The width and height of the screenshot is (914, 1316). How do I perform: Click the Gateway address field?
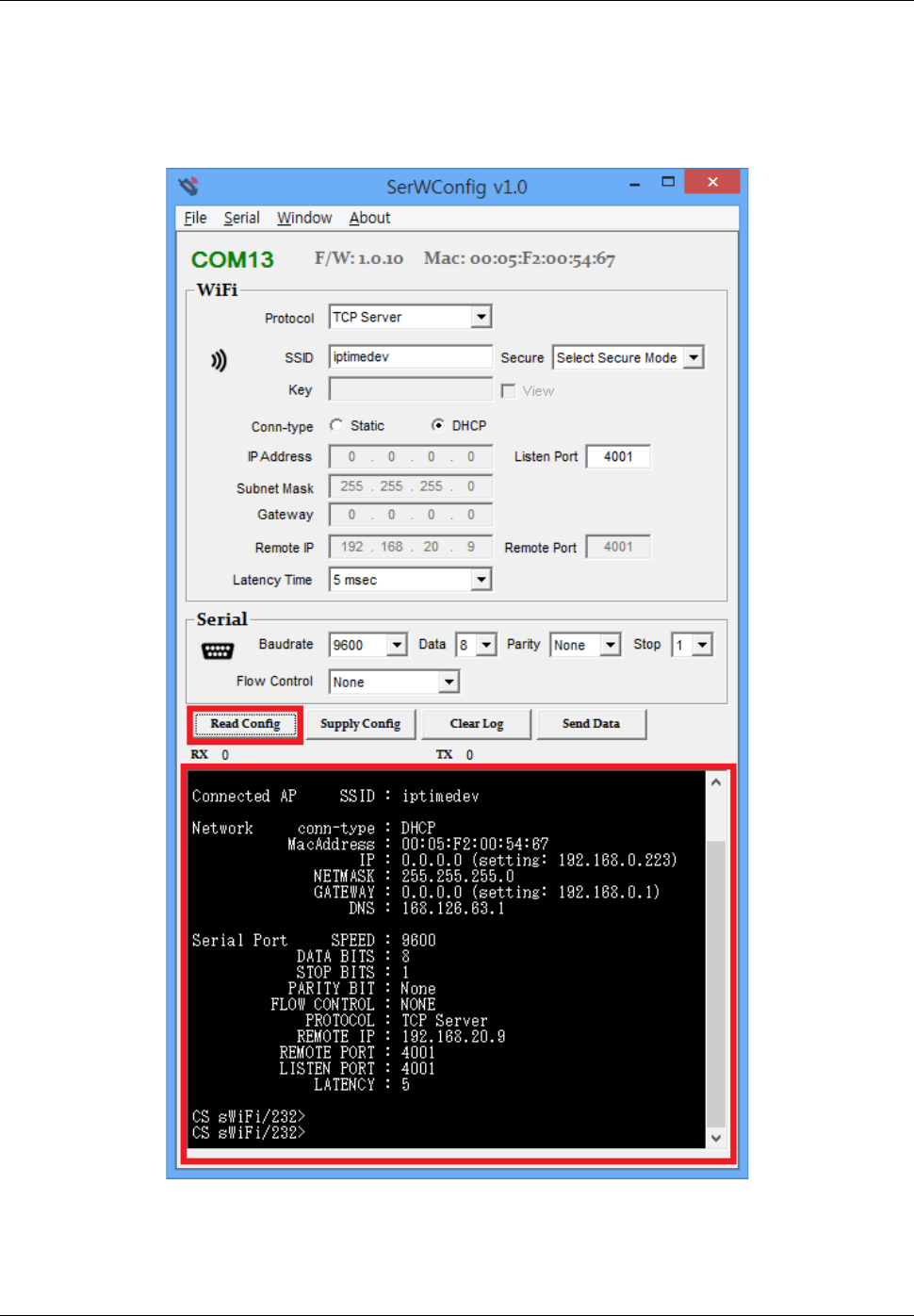point(411,515)
